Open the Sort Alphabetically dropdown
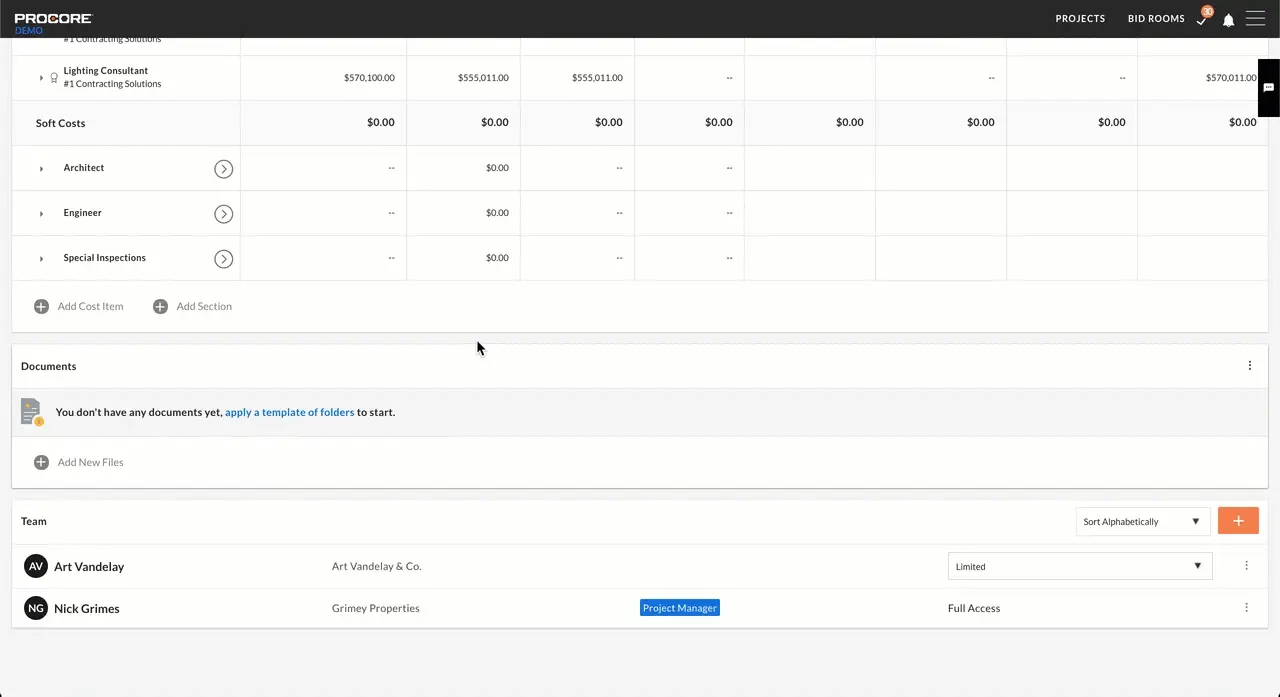The width and height of the screenshot is (1280, 697). point(1142,521)
